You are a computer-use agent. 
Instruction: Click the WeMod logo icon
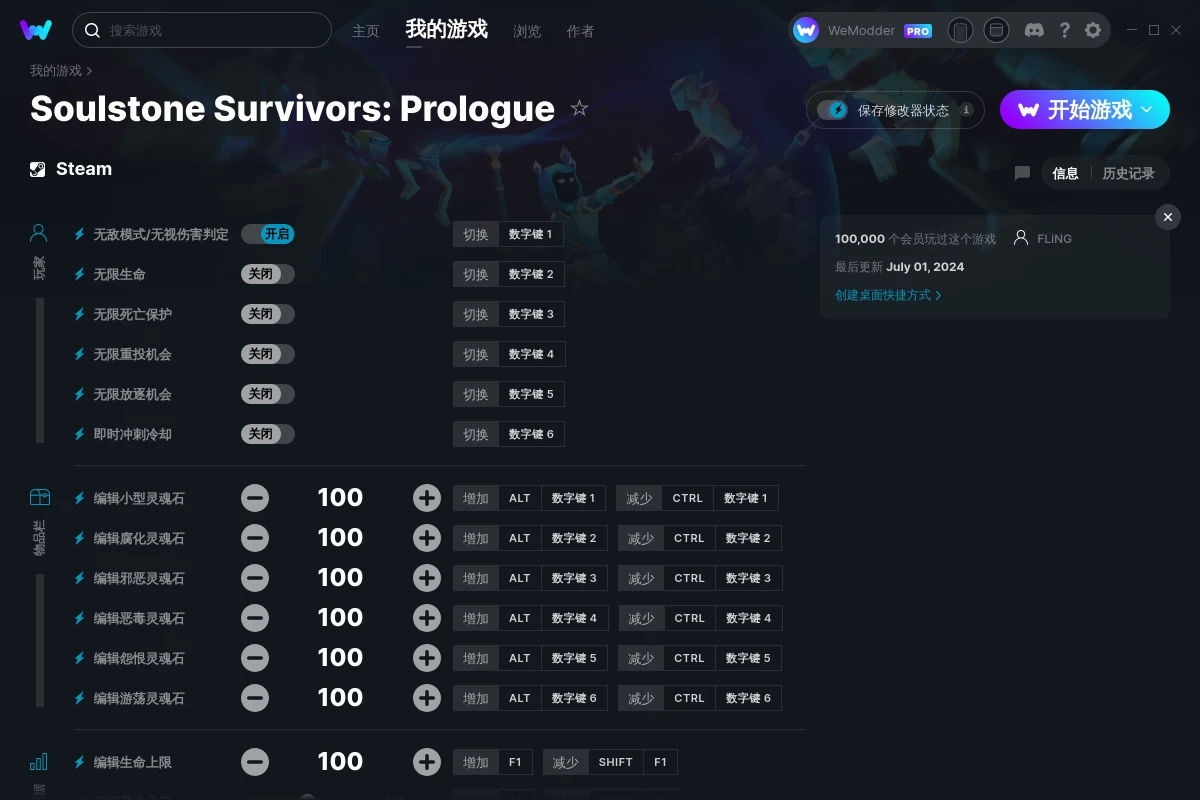pyautogui.click(x=36, y=30)
